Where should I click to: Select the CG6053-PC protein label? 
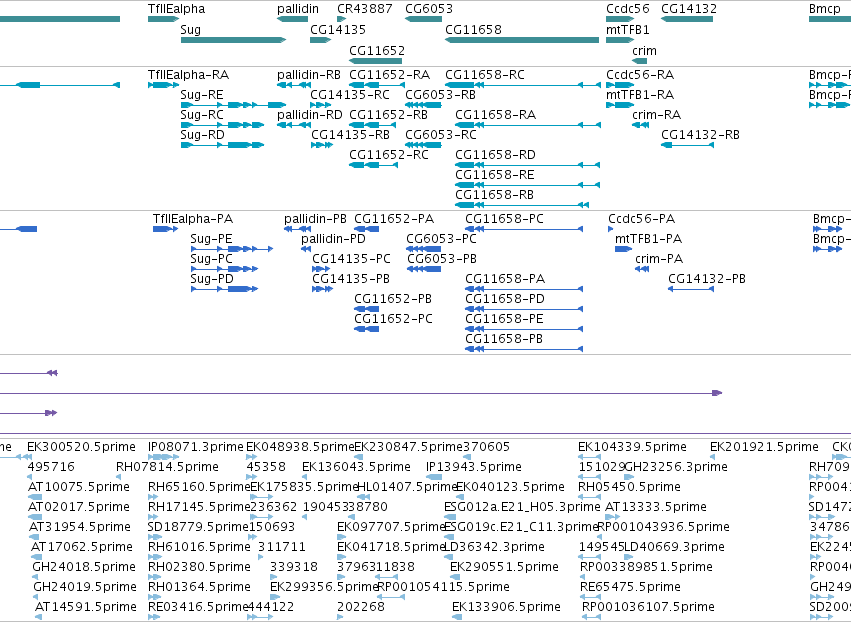441,239
